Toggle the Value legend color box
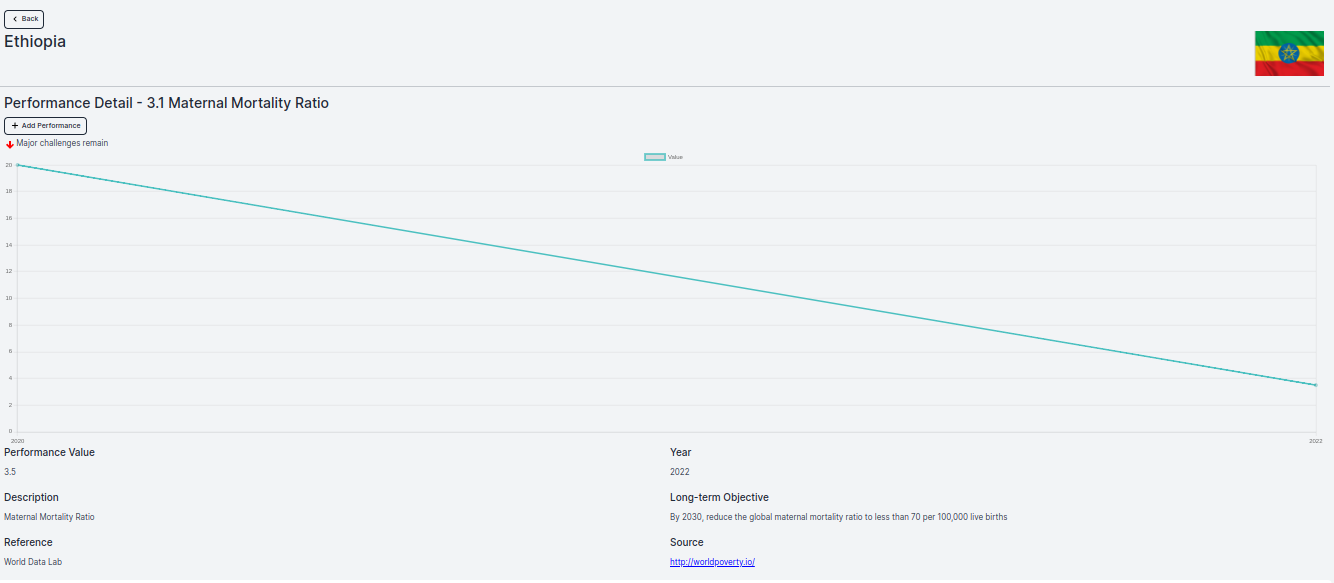 655,157
